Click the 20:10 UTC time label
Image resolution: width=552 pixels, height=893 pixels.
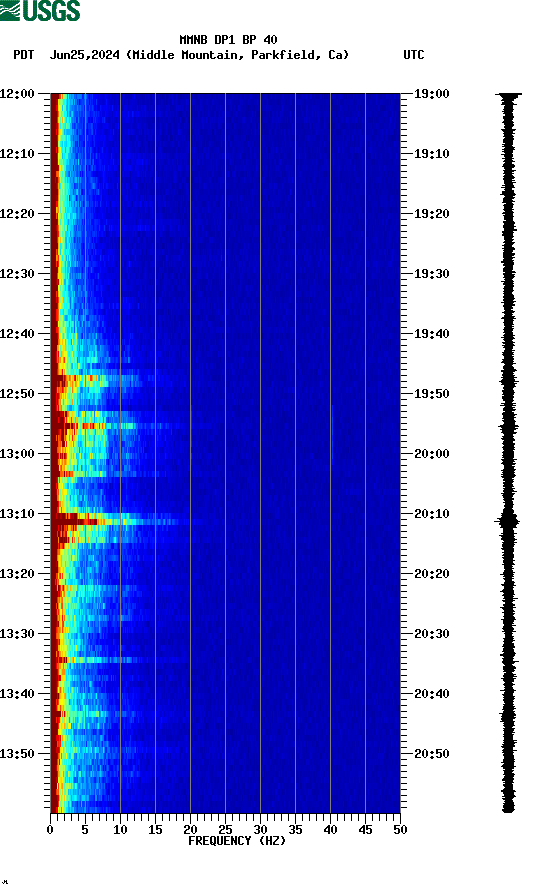432,514
